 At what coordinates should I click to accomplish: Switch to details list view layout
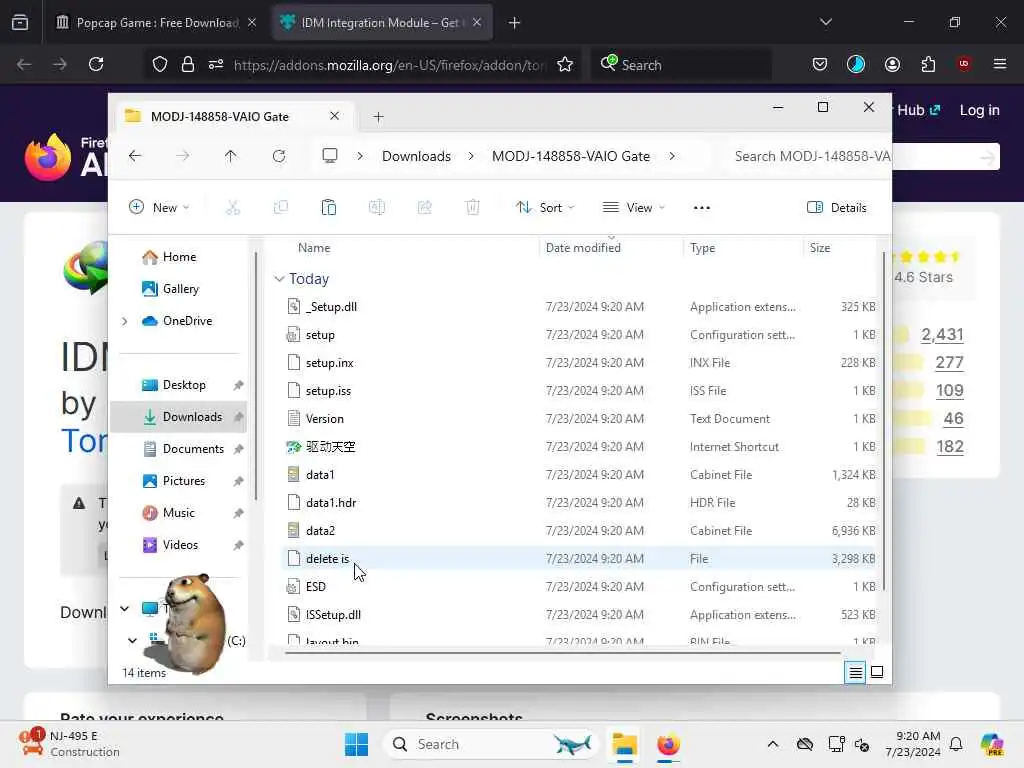(x=856, y=672)
